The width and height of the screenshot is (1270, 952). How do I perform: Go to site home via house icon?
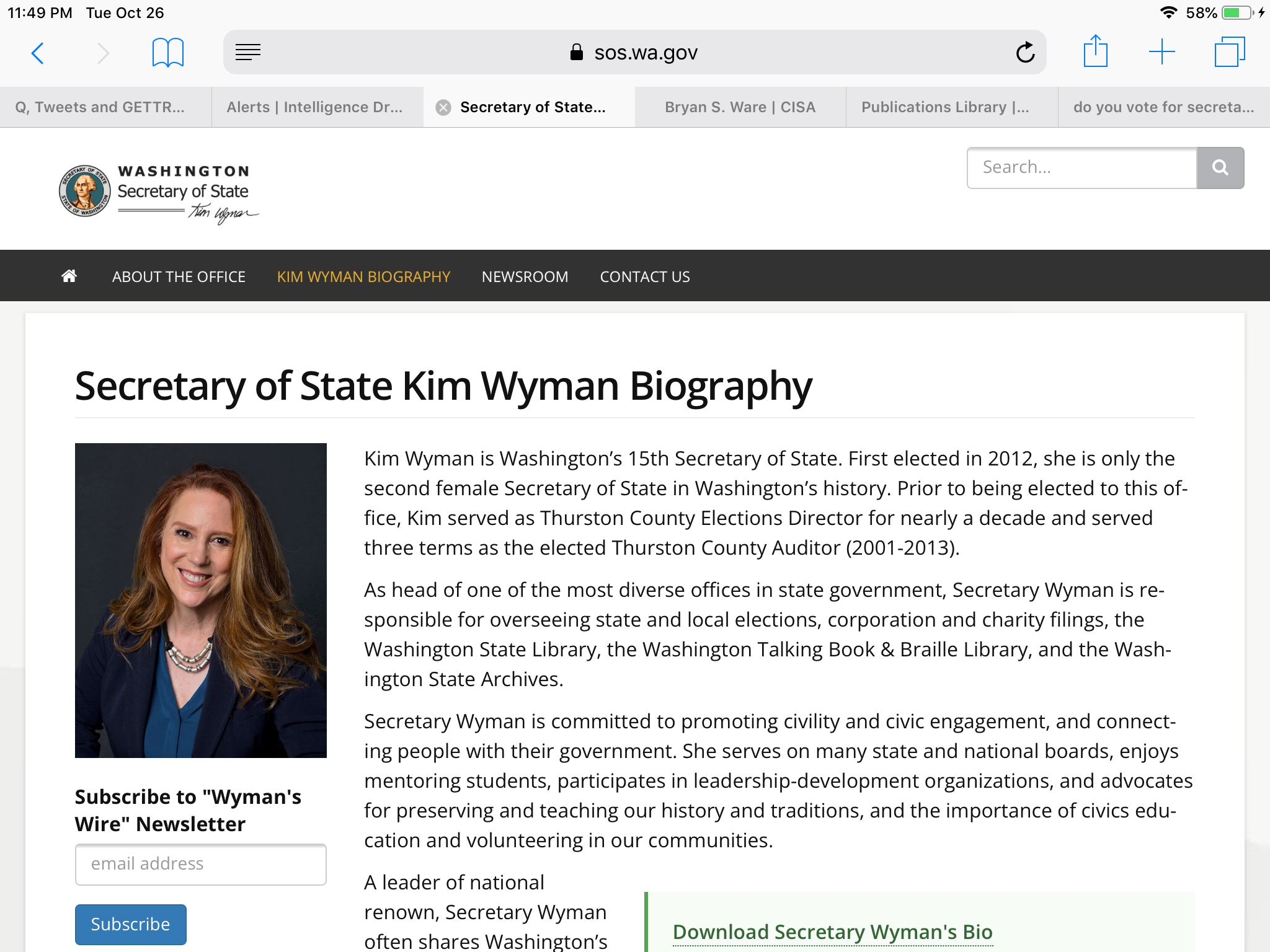pyautogui.click(x=69, y=276)
